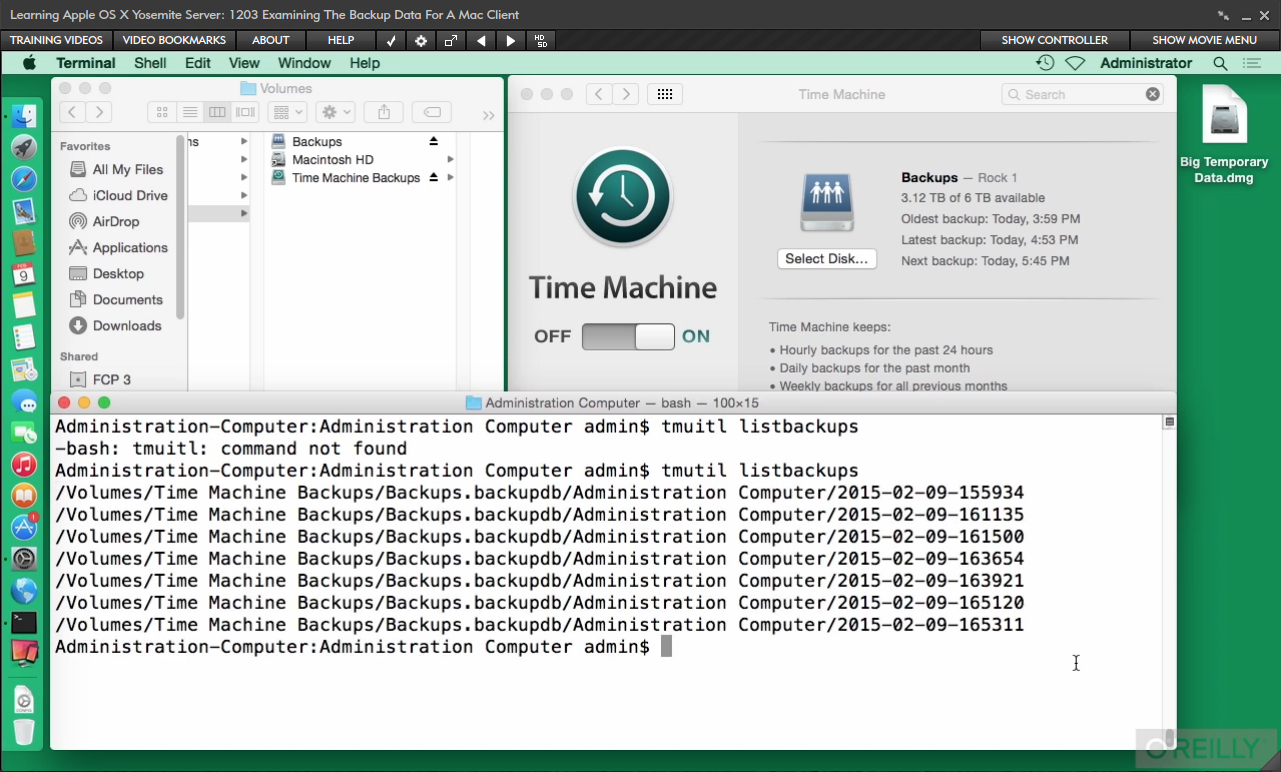Switch Finder to icon view

pos(162,113)
